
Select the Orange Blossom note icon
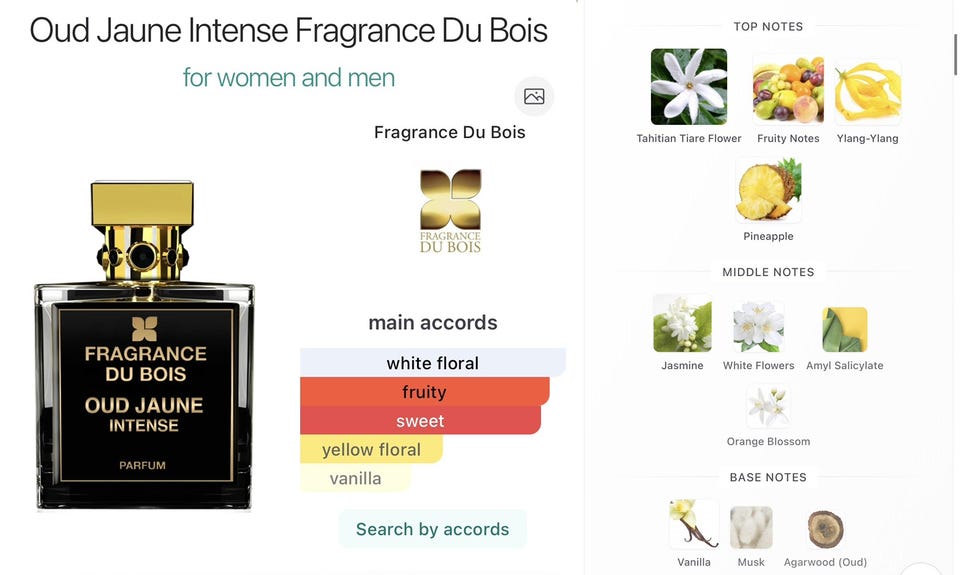click(768, 406)
